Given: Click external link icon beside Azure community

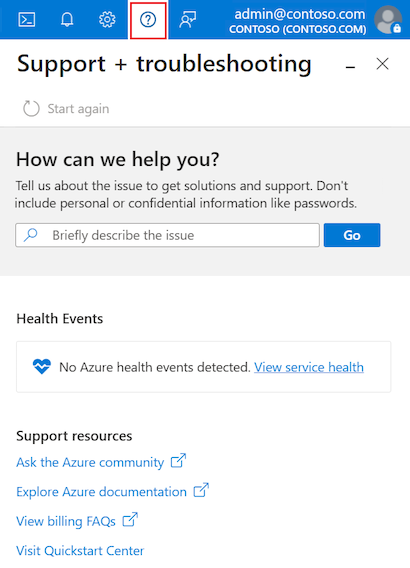Looking at the screenshot, I should (x=178, y=461).
